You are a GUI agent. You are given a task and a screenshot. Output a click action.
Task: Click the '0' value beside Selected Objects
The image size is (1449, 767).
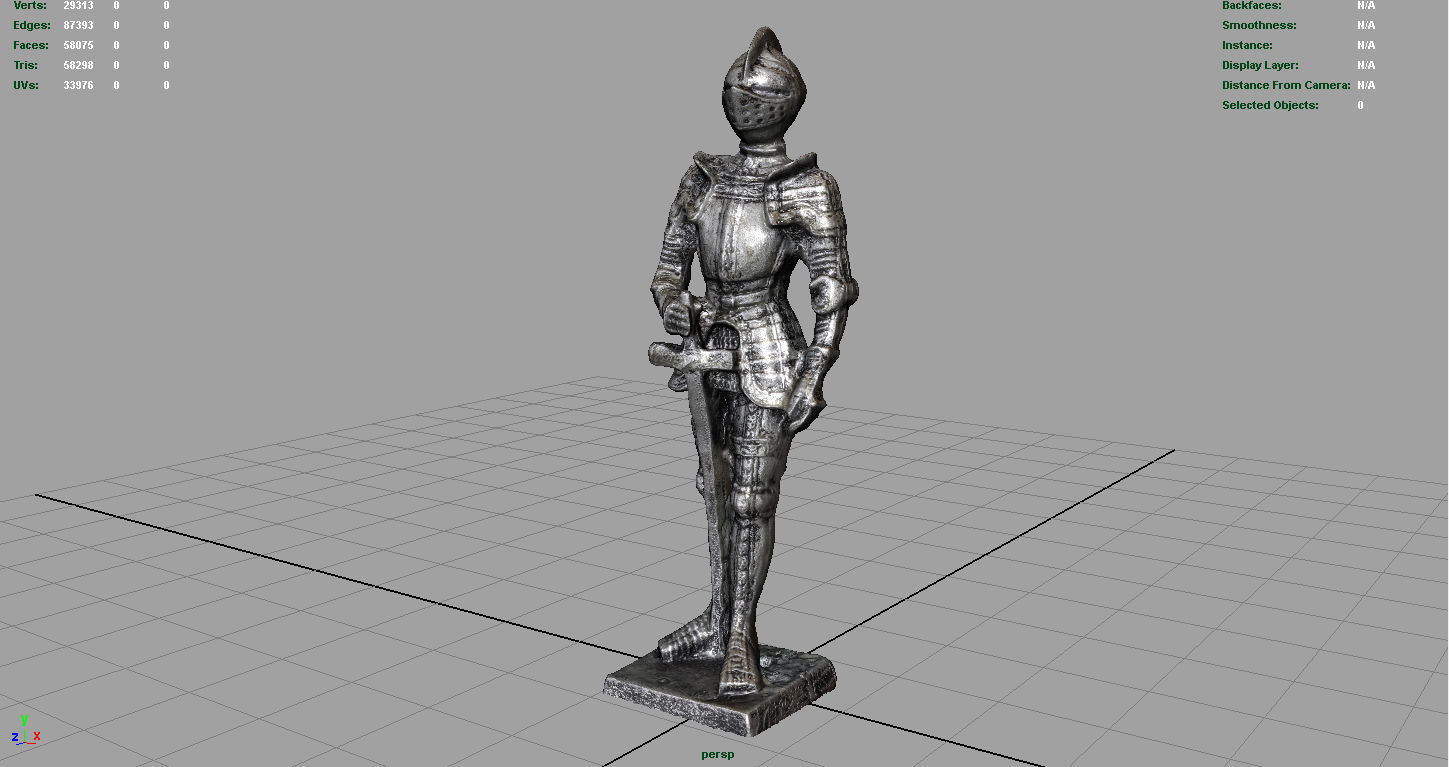click(1360, 105)
